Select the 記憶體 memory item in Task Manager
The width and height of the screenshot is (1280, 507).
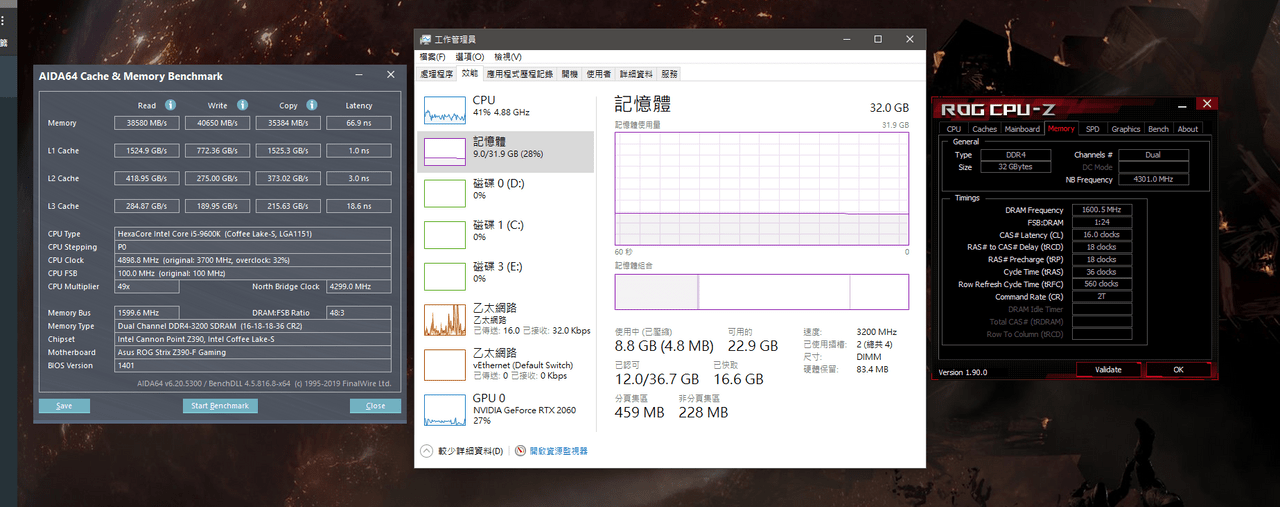(506, 150)
